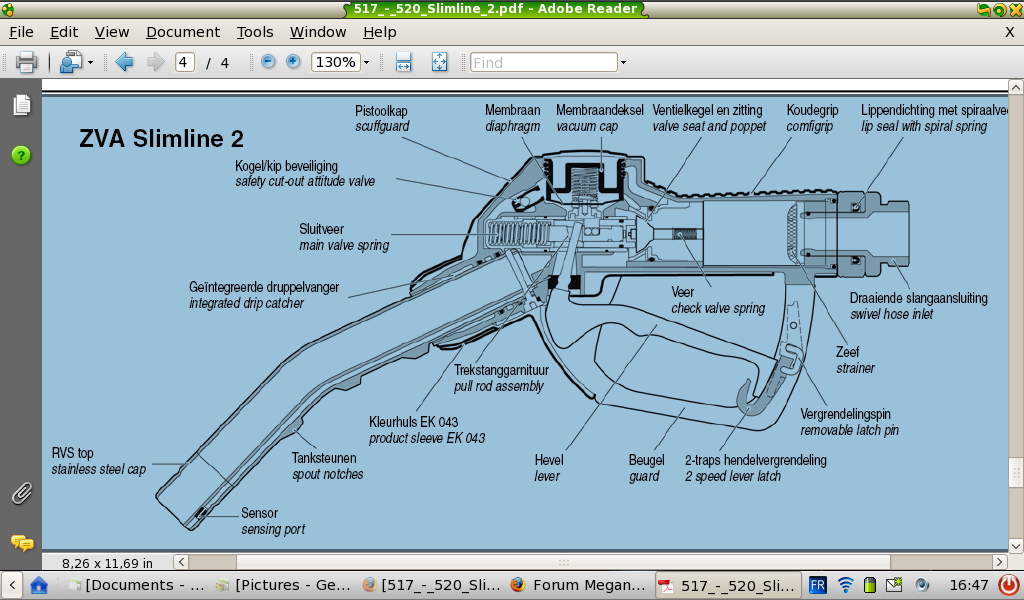Go to the previous page with the blue arrow
The width and height of the screenshot is (1024, 600).
(x=124, y=62)
